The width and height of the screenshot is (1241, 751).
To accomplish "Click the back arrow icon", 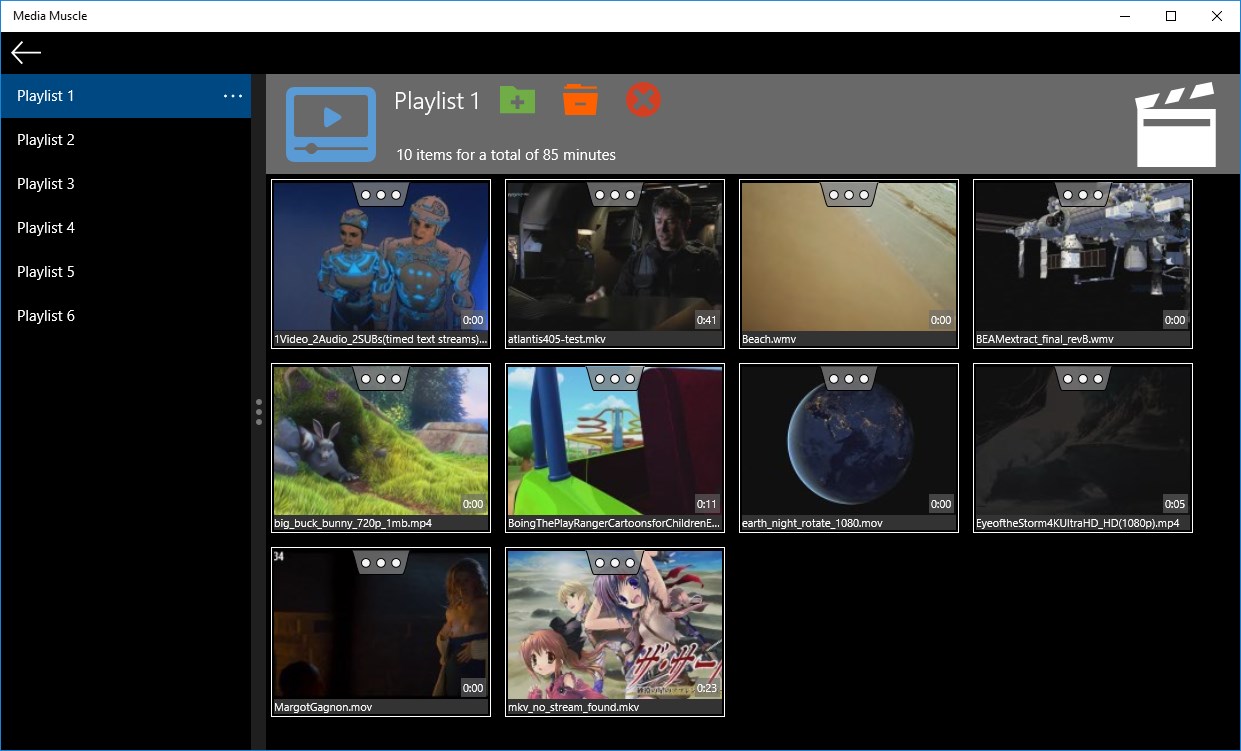I will point(26,53).
